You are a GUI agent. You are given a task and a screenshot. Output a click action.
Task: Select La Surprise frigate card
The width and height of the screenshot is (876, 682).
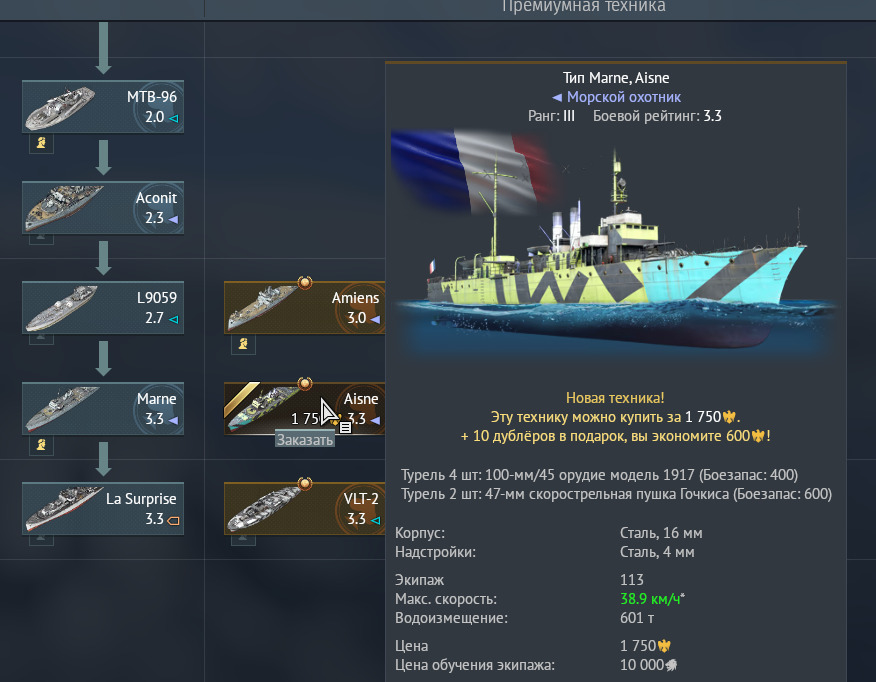(x=103, y=508)
